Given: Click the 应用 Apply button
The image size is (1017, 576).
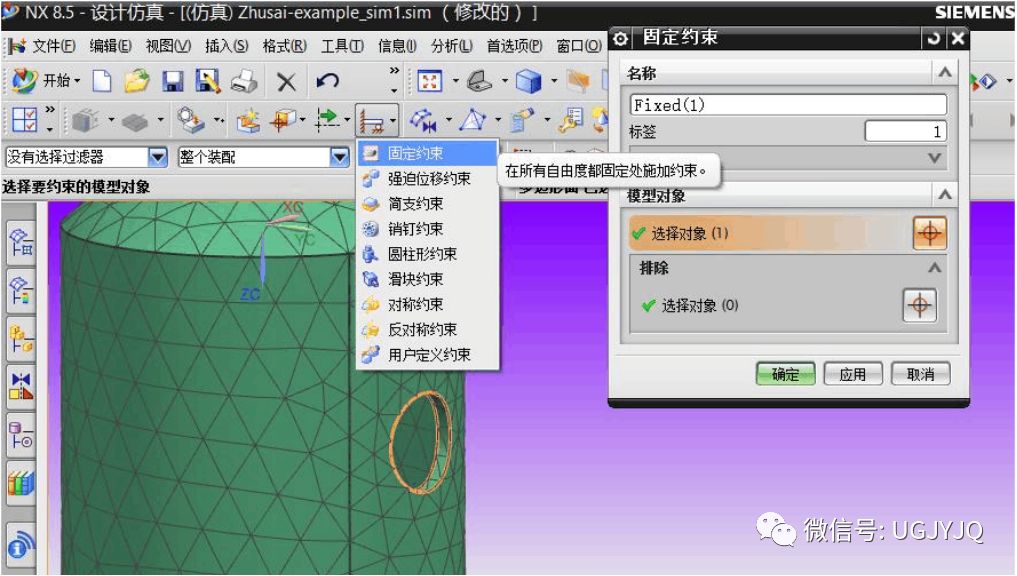Looking at the screenshot, I should [853, 374].
